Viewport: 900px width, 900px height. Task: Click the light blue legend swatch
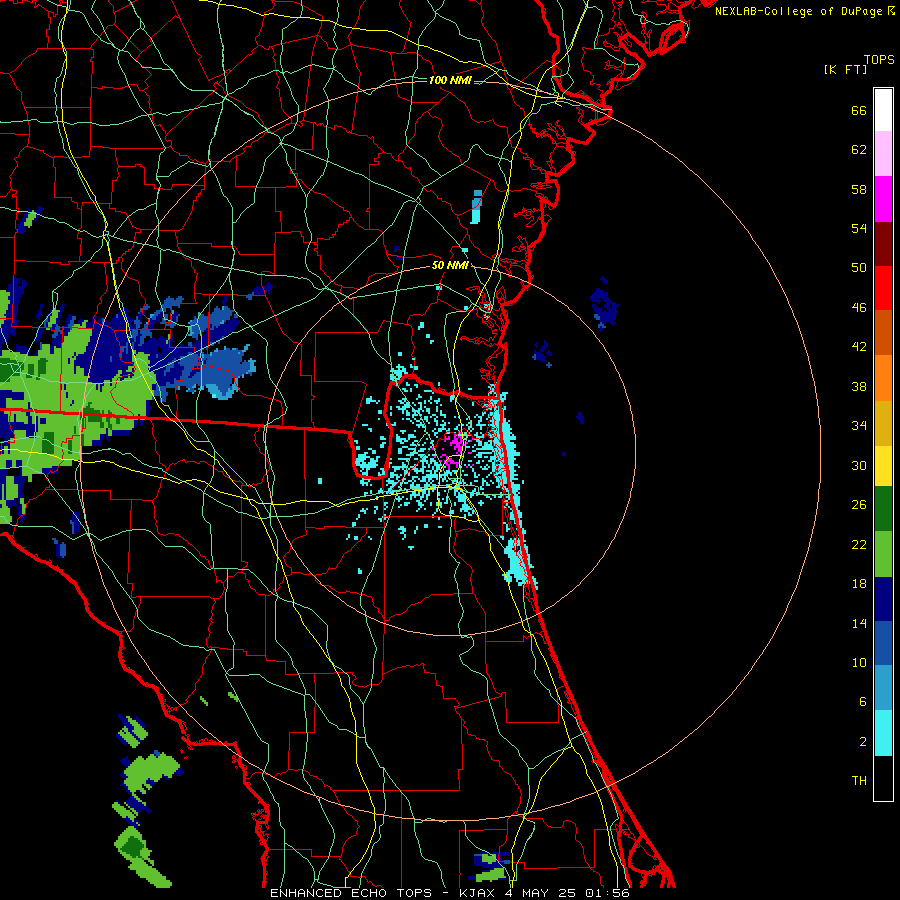pos(883,688)
